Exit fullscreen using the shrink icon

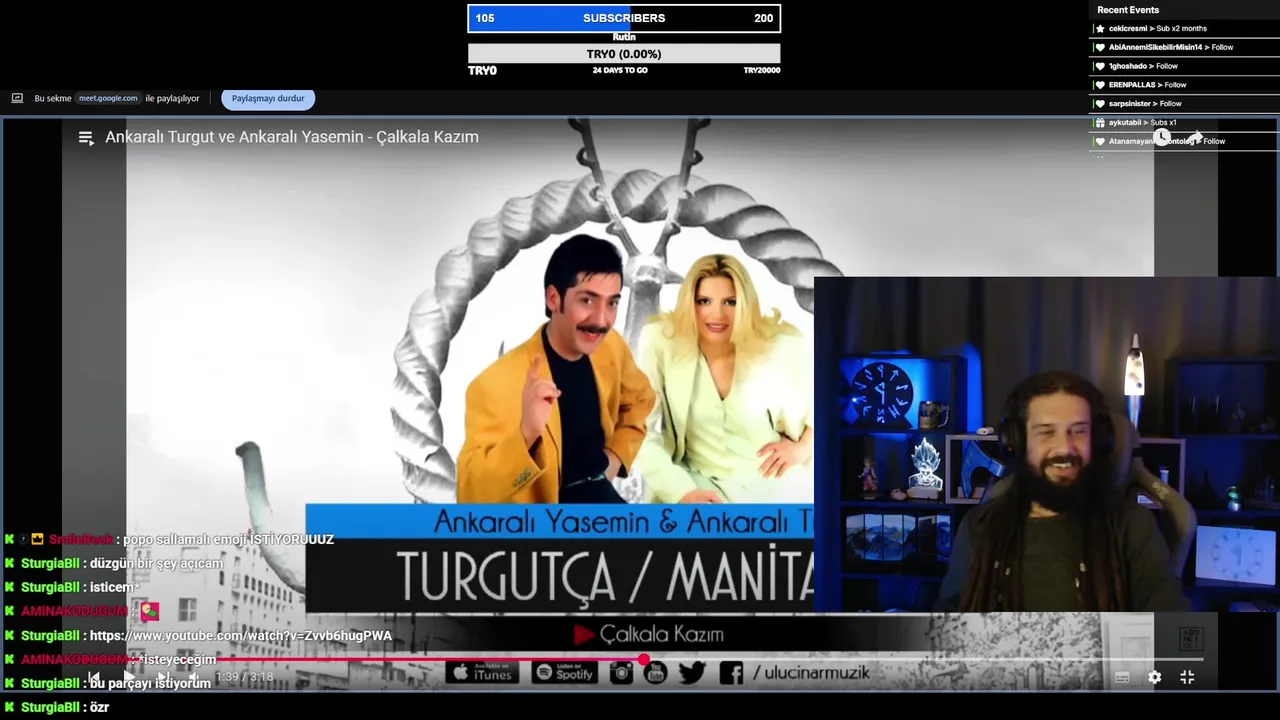pos(1187,677)
